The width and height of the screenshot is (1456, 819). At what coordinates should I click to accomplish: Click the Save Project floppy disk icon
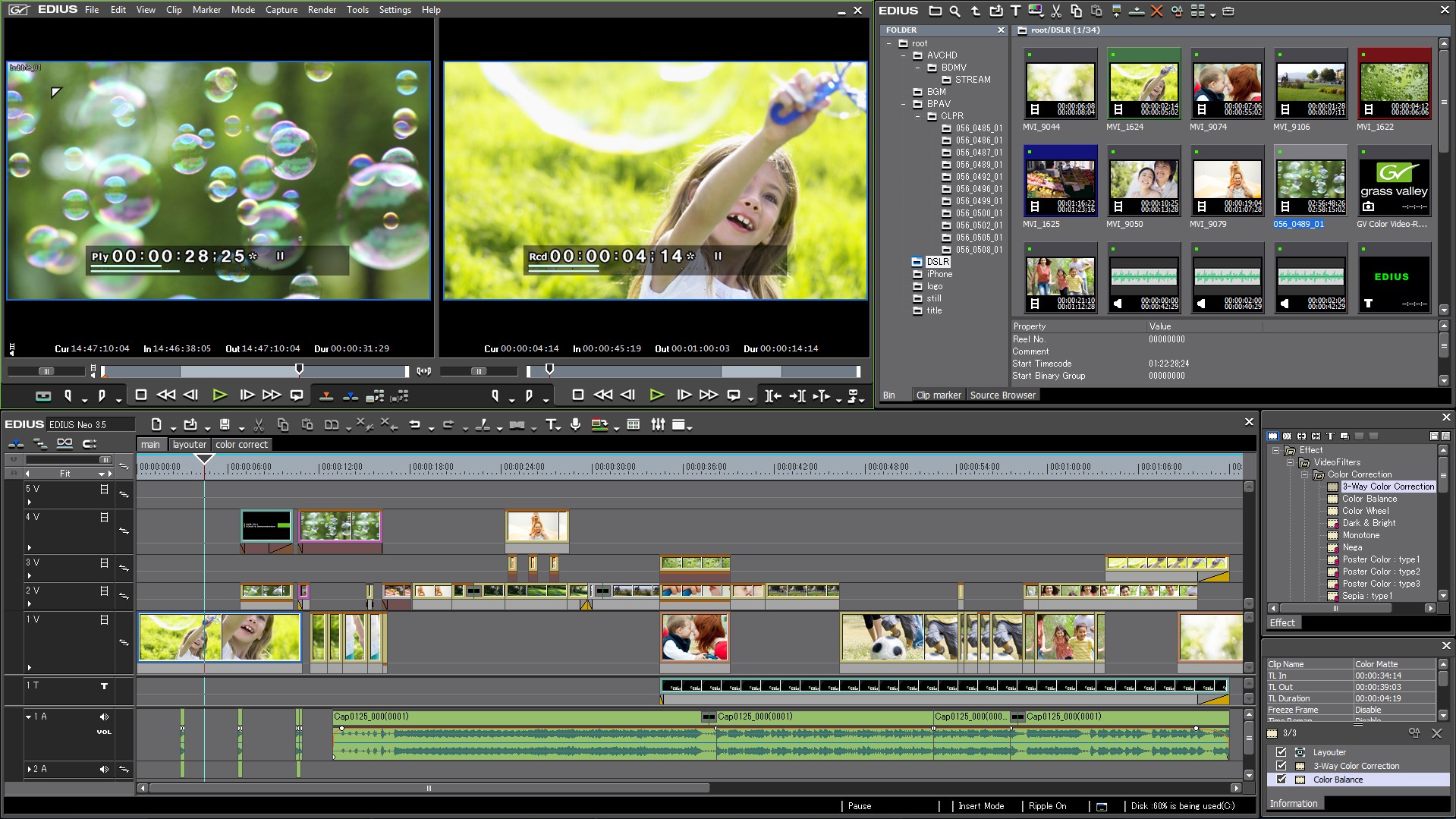(x=225, y=425)
